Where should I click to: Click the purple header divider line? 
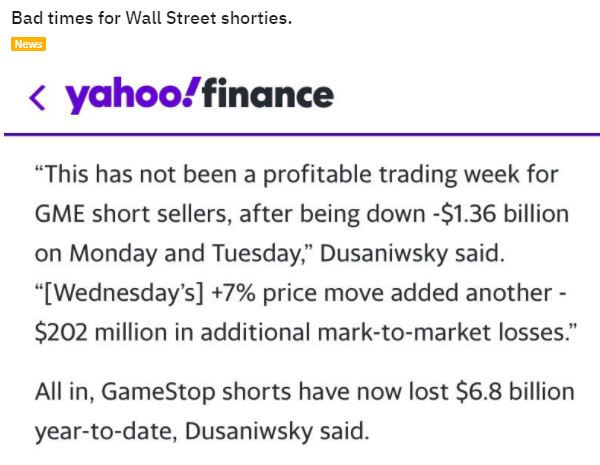click(x=302, y=134)
